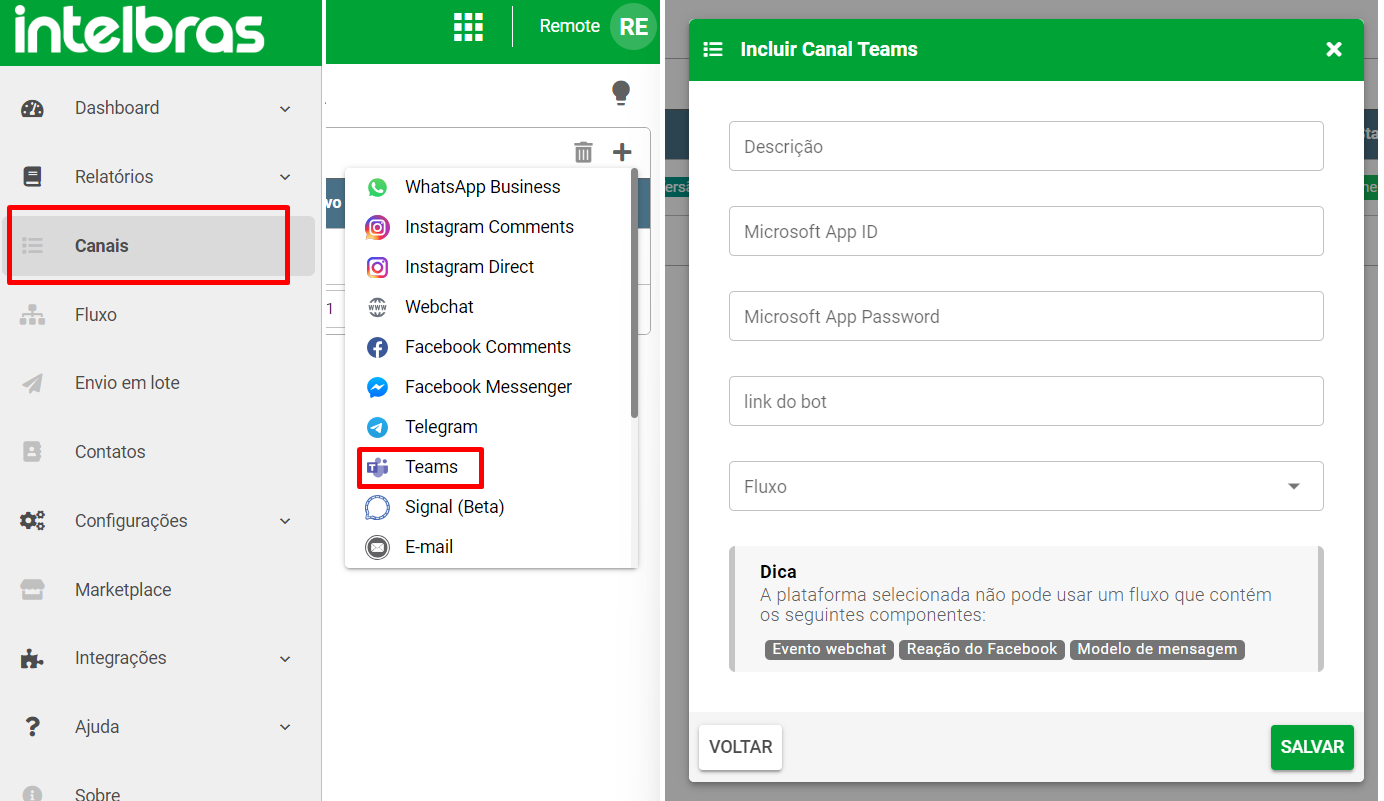Screen dimensions: 1384x801
Task: Click the E-mail envelope icon
Action: 377,547
